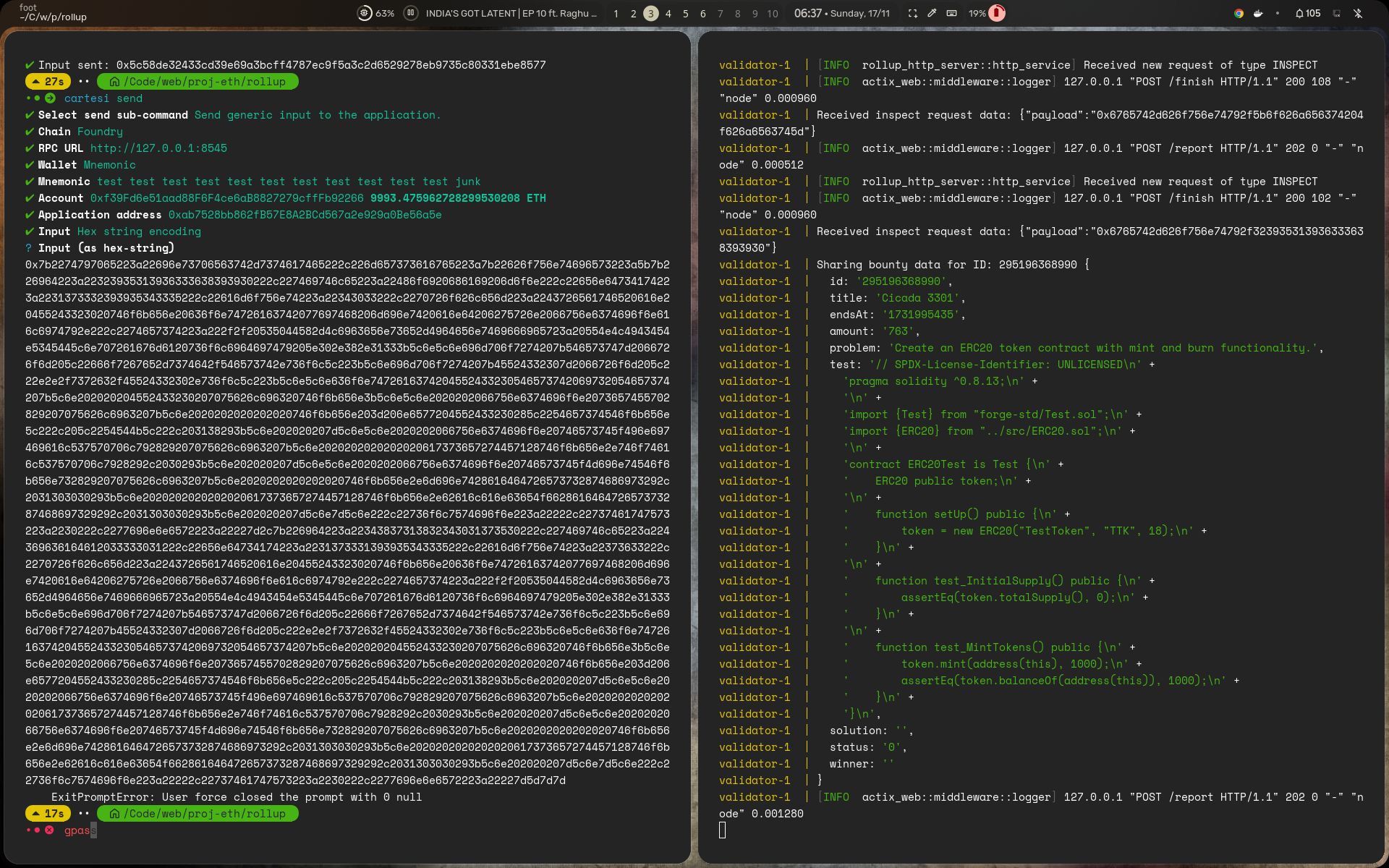Open the color picker eyedropper icon
Image resolution: width=1389 pixels, height=868 pixels.
(x=932, y=13)
